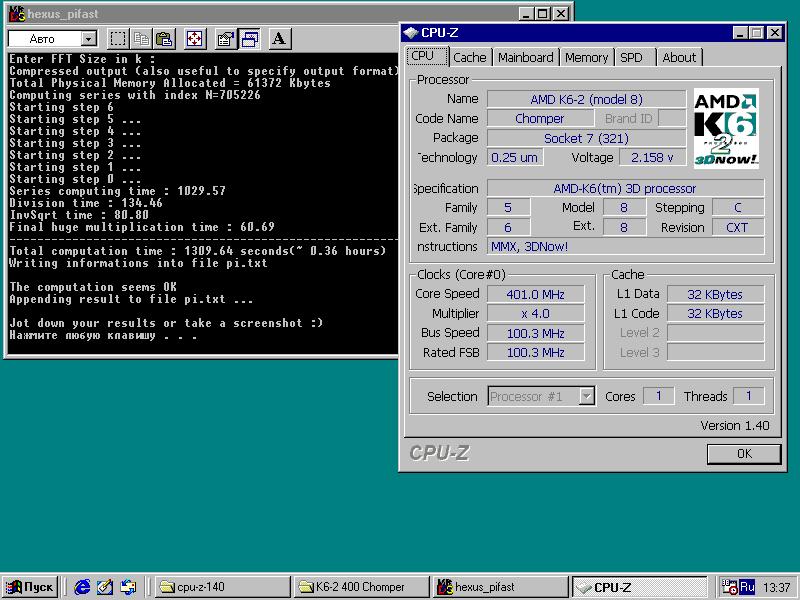Click the Specification 'AMD-K6(tm) 3D processor' field
The image size is (800, 600).
626,188
